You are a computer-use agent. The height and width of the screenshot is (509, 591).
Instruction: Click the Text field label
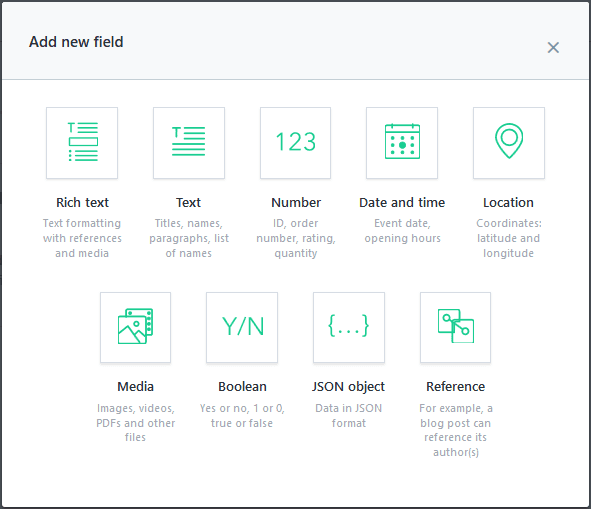pos(188,202)
